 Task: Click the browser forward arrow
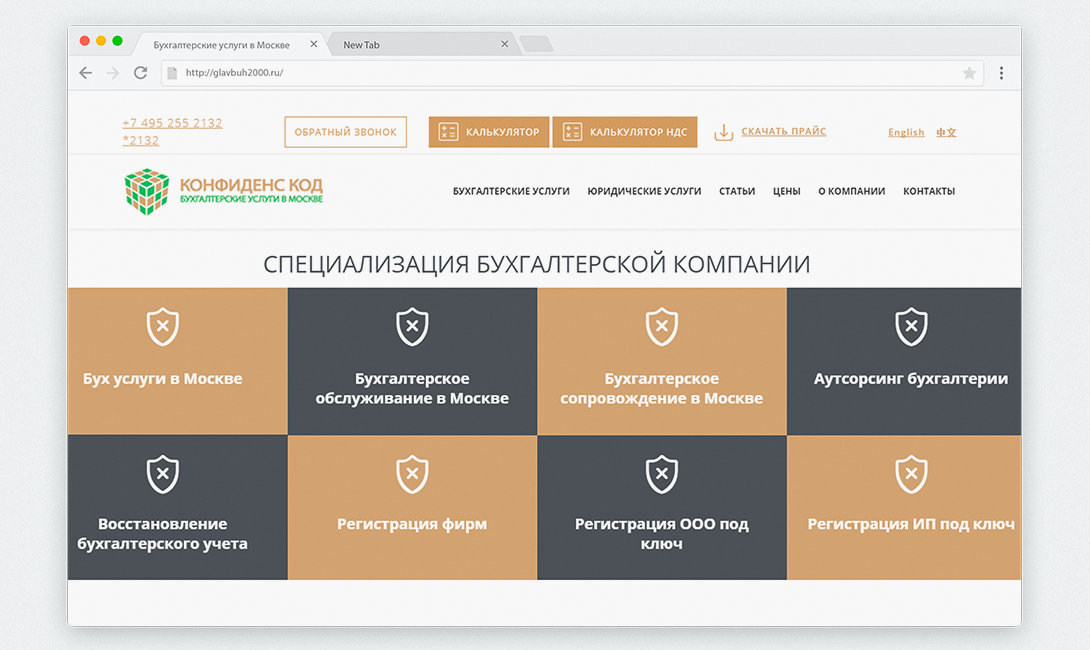(113, 73)
